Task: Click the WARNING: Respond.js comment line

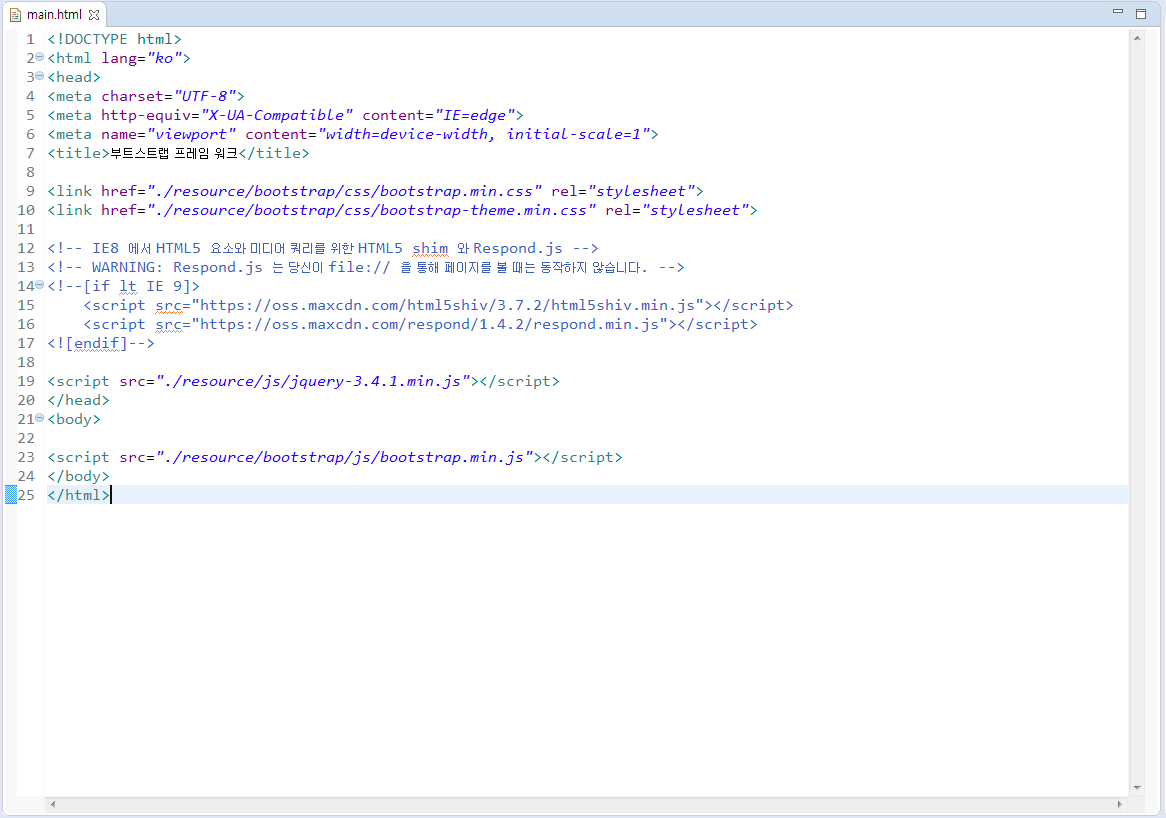Action: 366,267
